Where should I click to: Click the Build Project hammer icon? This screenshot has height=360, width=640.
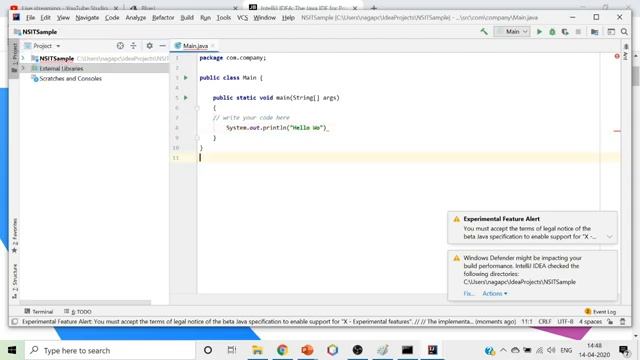[484, 31]
